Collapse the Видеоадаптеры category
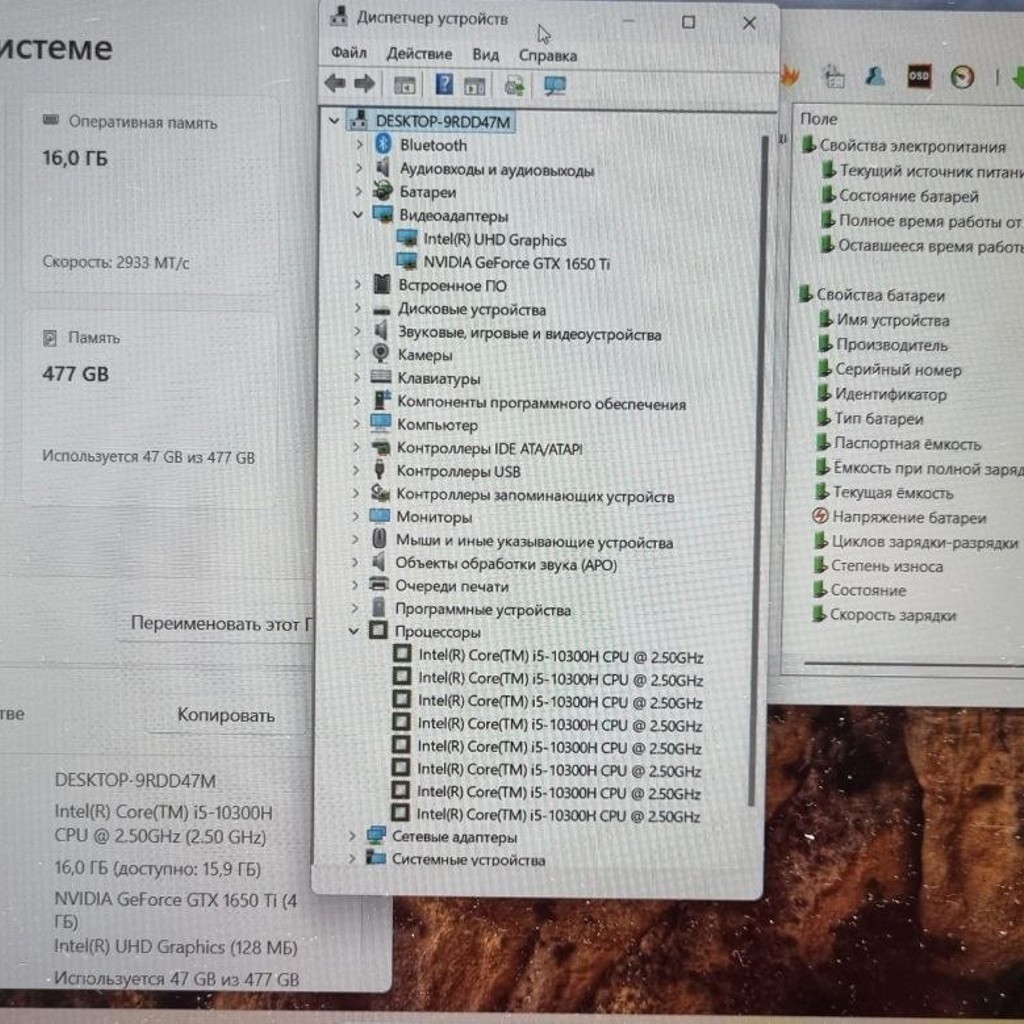1024x1024 pixels. click(357, 214)
